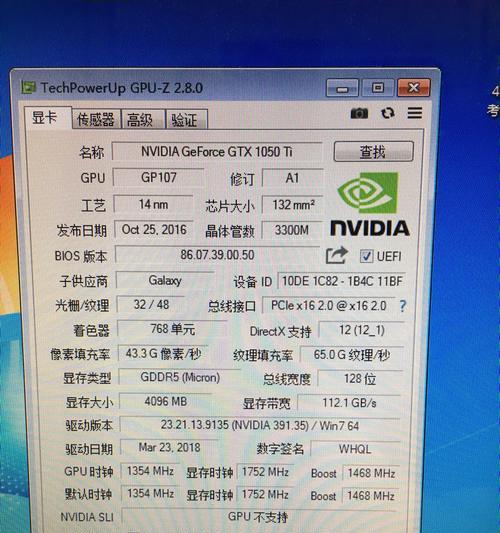Click the refresh arrows icon
500x533 pixels.
388,113
